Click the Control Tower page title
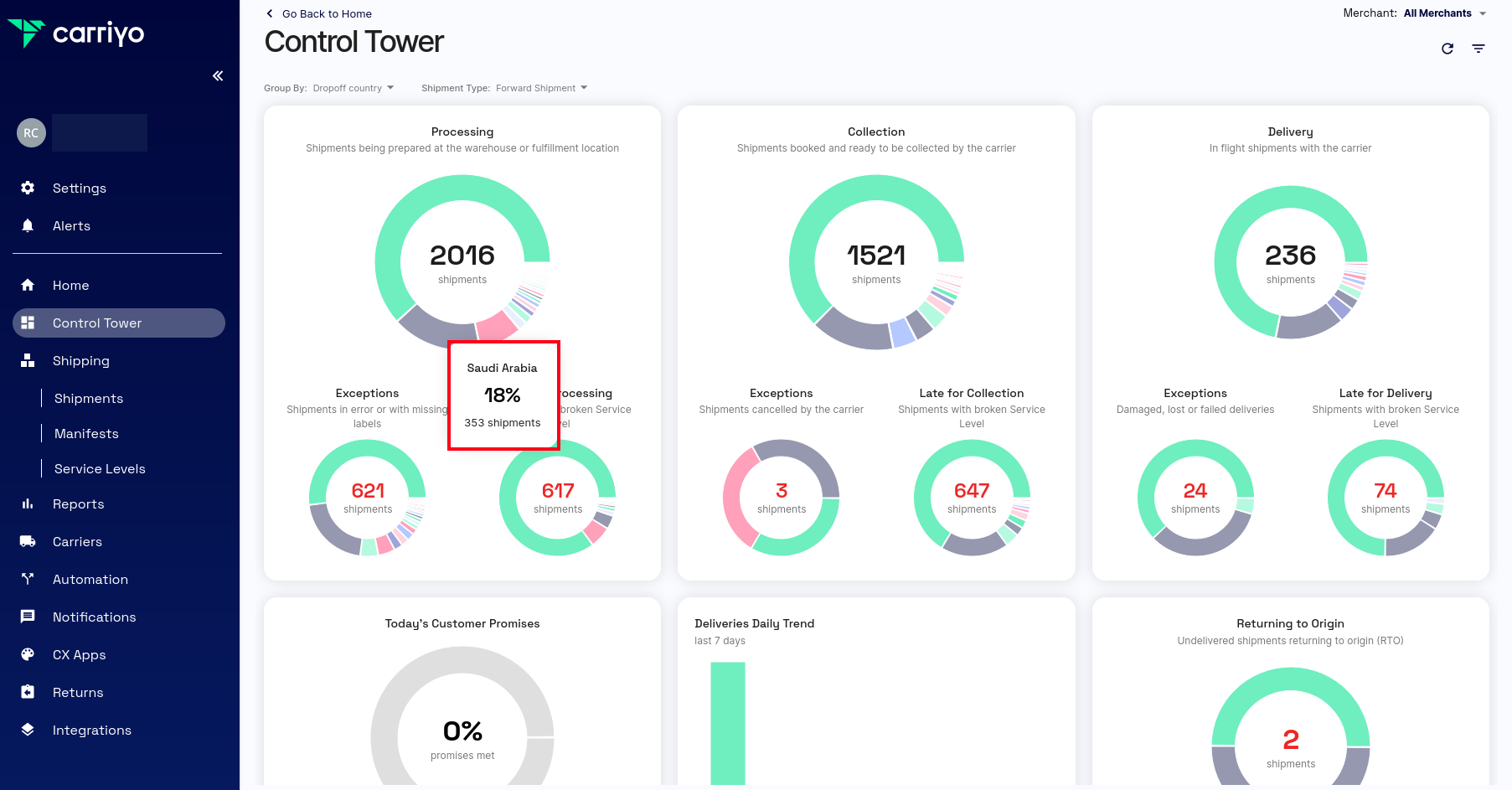The width and height of the screenshot is (1512, 790). click(x=353, y=42)
